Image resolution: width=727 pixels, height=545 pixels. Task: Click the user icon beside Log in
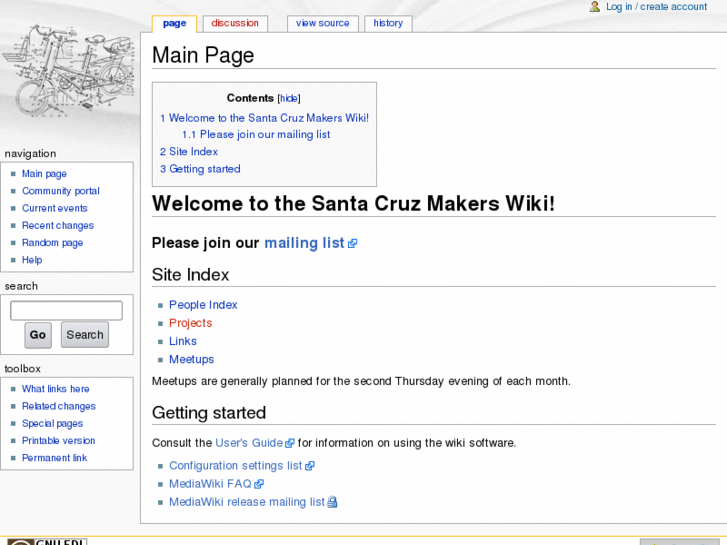(594, 6)
